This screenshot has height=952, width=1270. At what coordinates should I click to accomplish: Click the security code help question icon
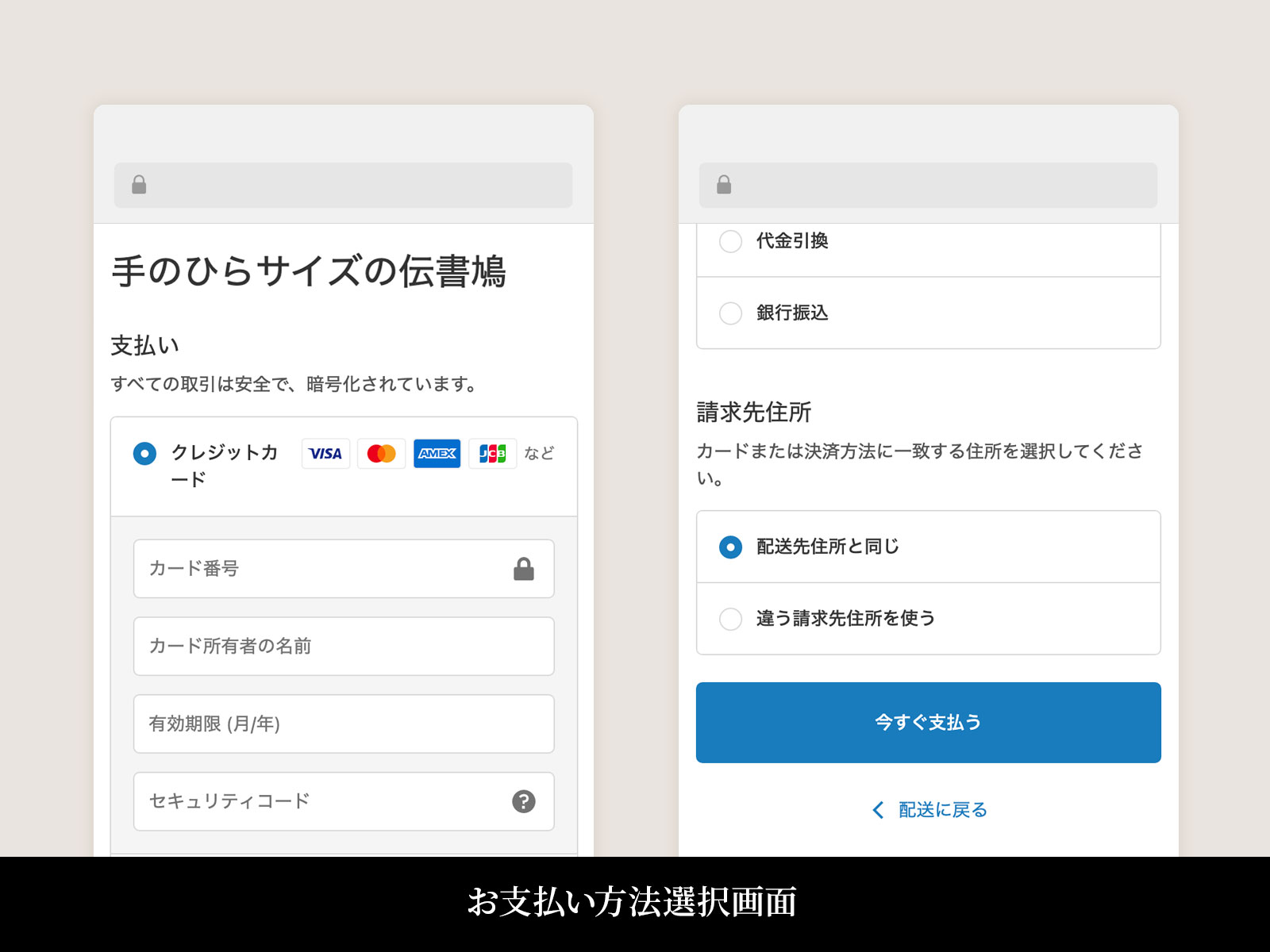click(524, 801)
